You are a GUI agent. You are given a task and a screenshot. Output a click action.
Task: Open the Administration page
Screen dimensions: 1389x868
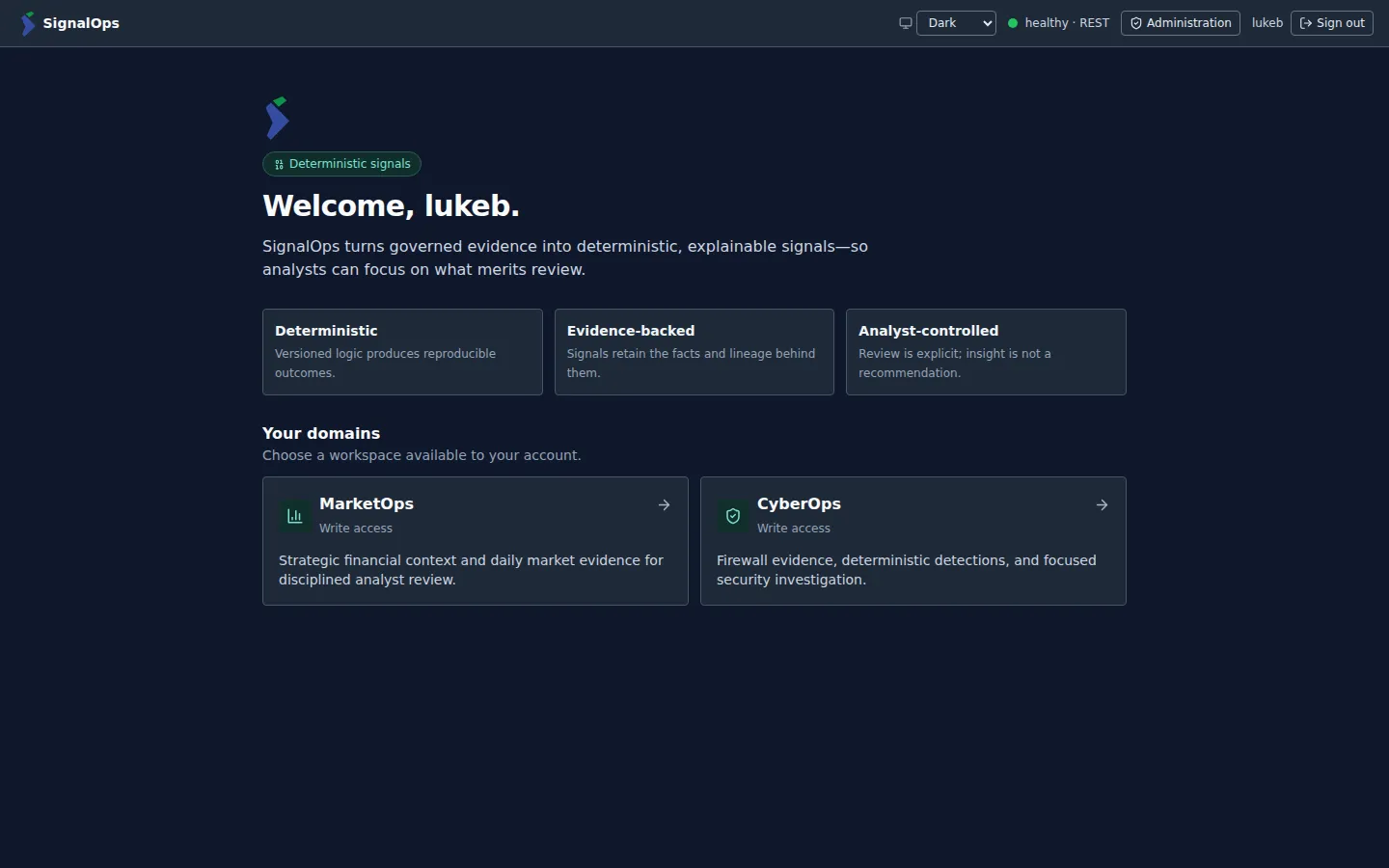click(x=1181, y=23)
